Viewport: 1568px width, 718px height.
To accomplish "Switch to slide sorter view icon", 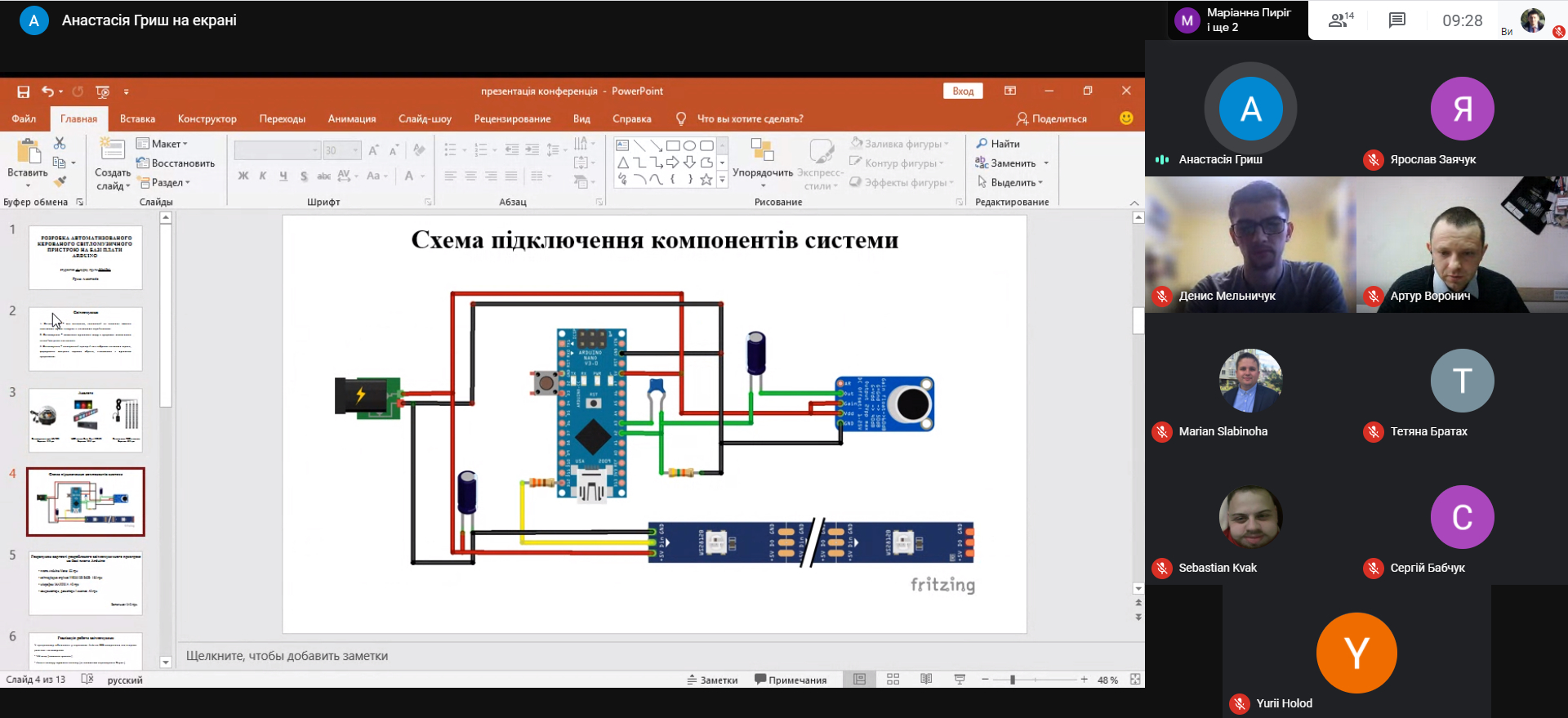I will tap(893, 680).
